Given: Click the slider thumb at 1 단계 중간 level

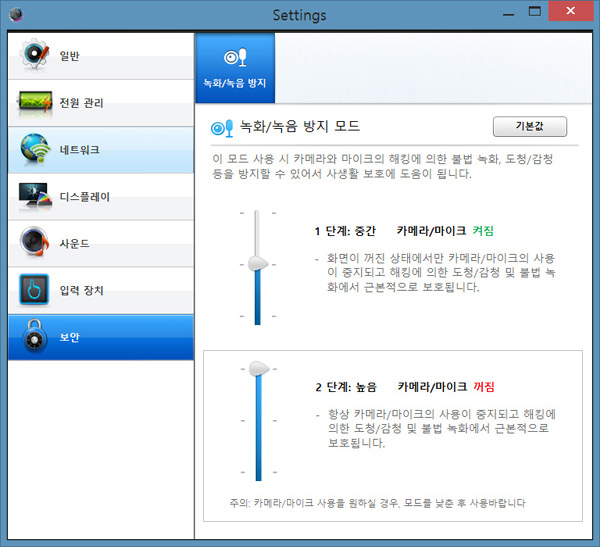Looking at the screenshot, I should pyautogui.click(x=258, y=263).
